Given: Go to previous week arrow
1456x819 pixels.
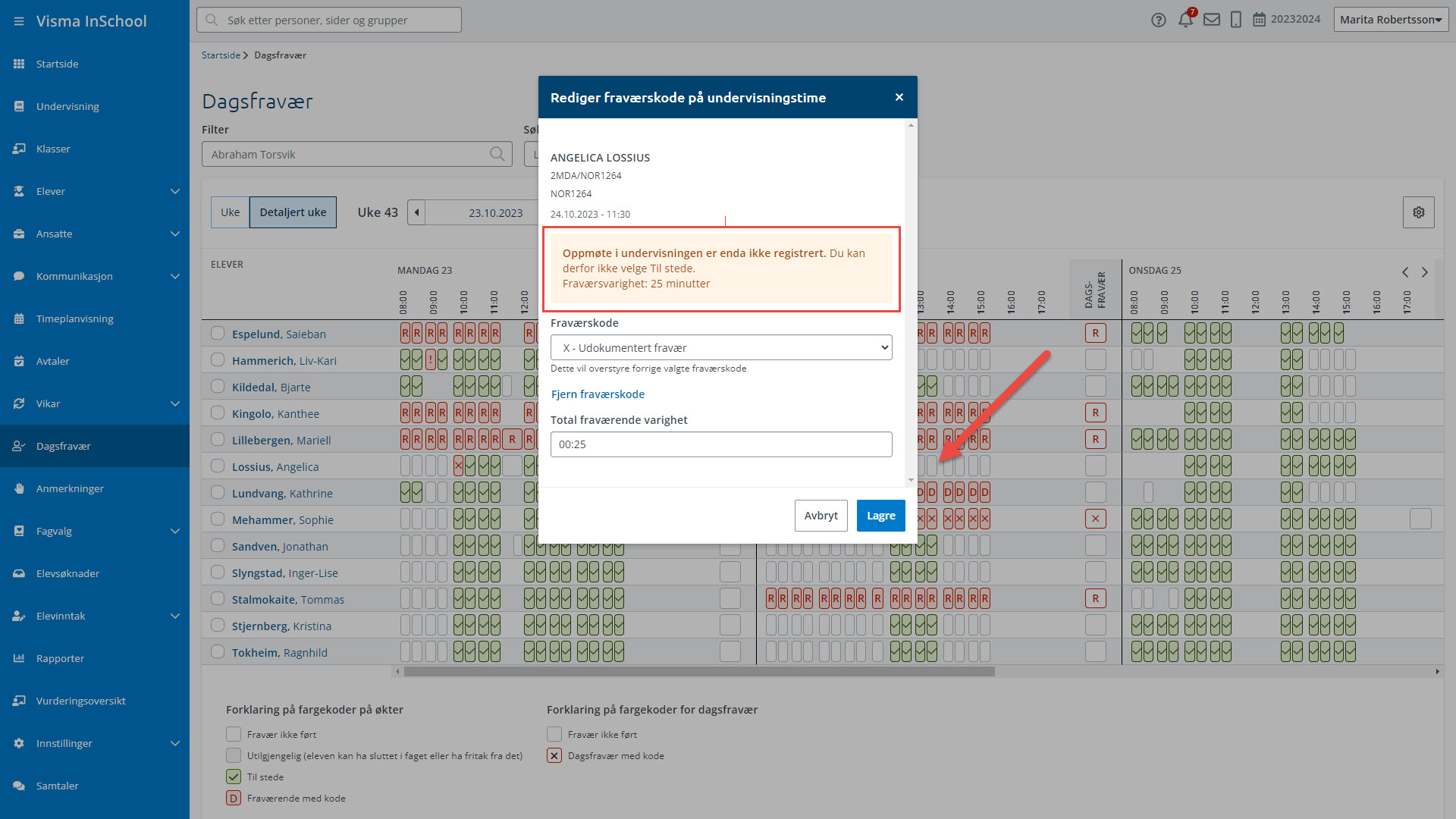Looking at the screenshot, I should [x=416, y=212].
